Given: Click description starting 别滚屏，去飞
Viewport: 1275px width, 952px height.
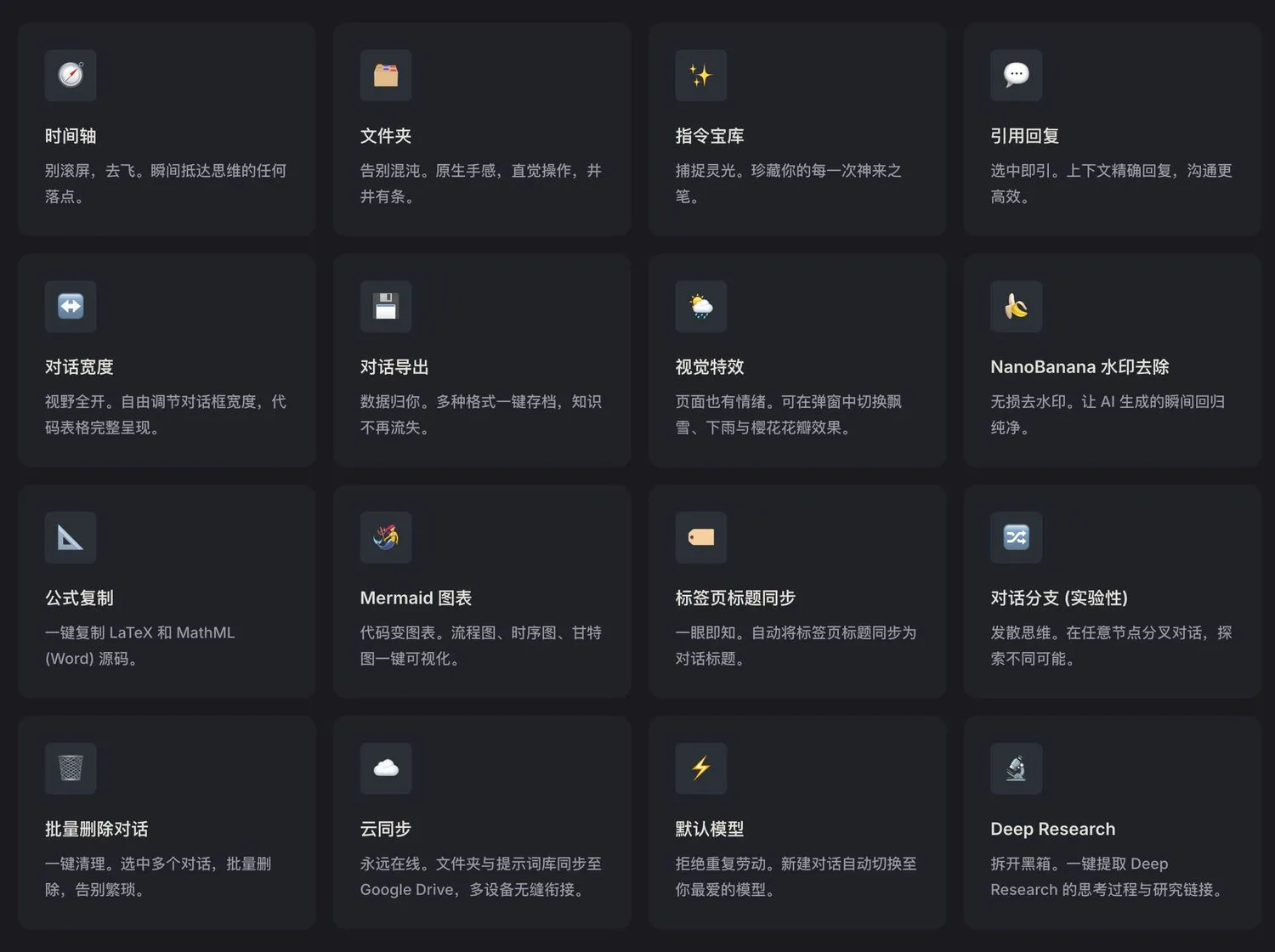Looking at the screenshot, I should coord(166,184).
